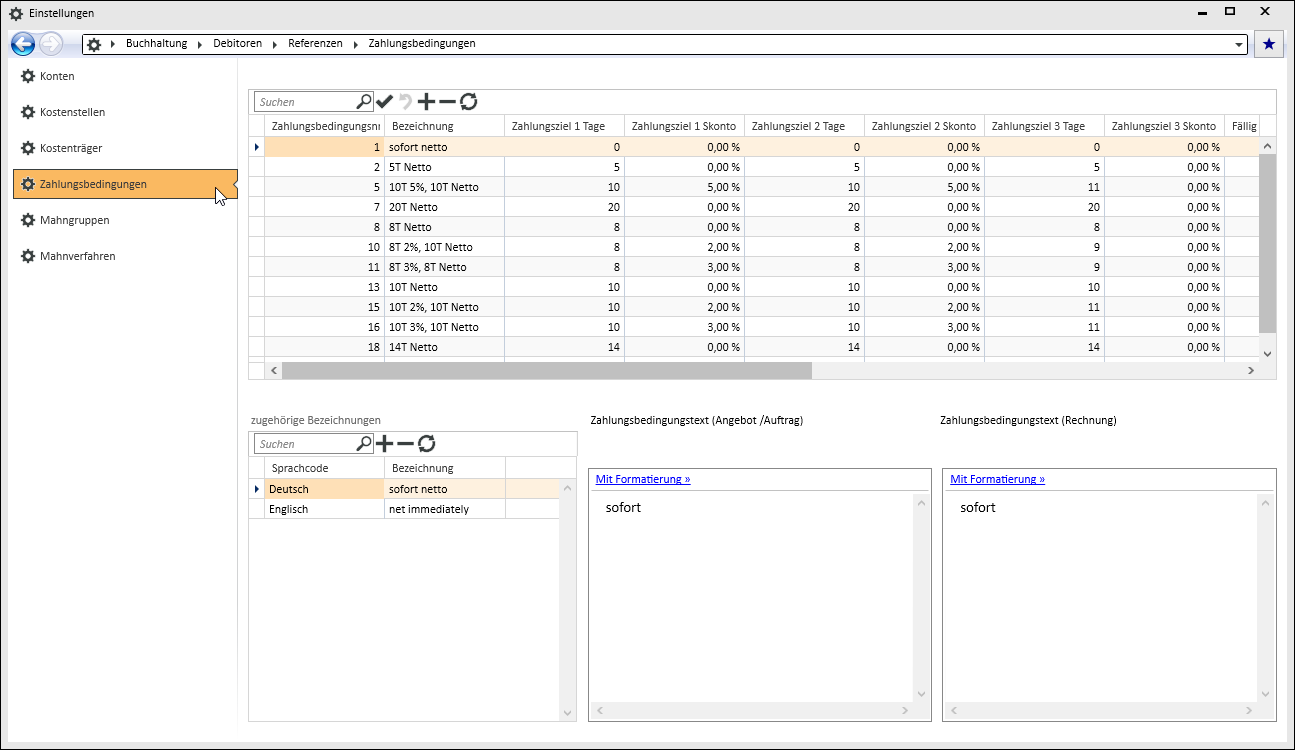Click the plus icon to add payment term

[426, 101]
